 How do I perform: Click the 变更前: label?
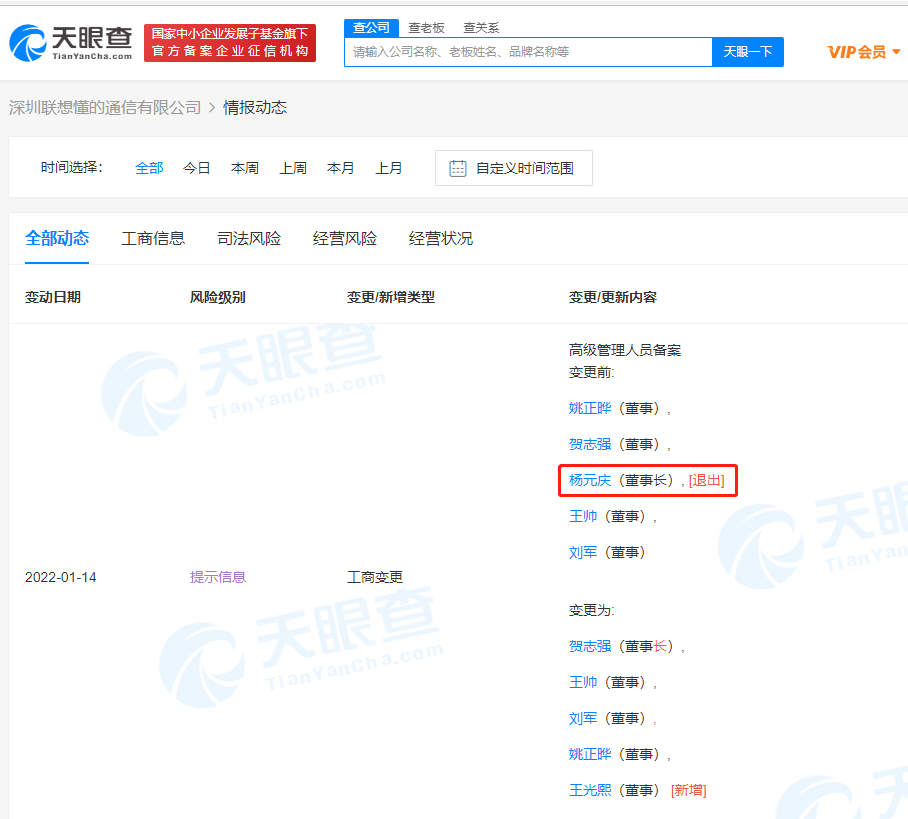[591, 372]
